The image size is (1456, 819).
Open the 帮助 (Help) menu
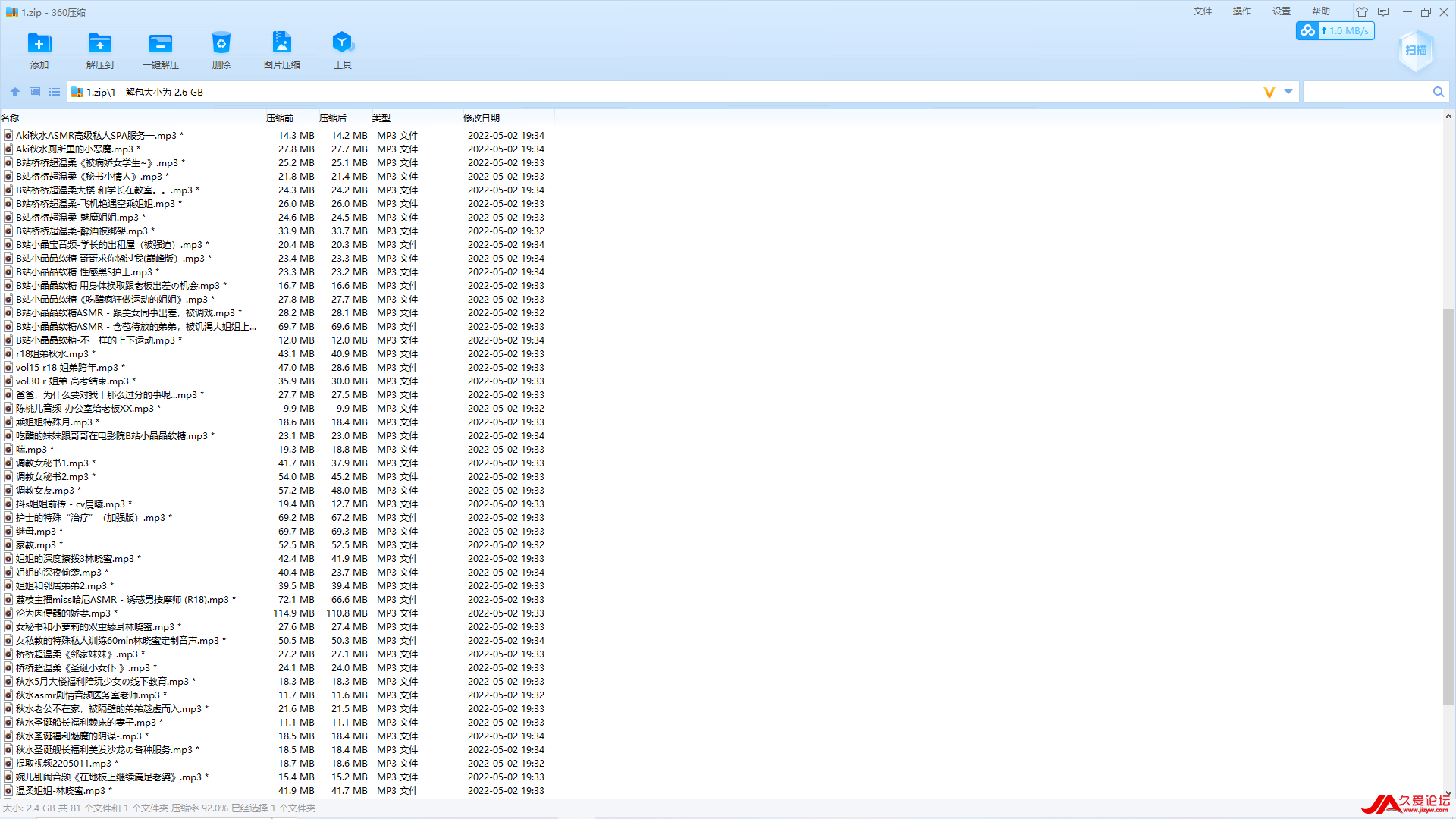pyautogui.click(x=1321, y=11)
